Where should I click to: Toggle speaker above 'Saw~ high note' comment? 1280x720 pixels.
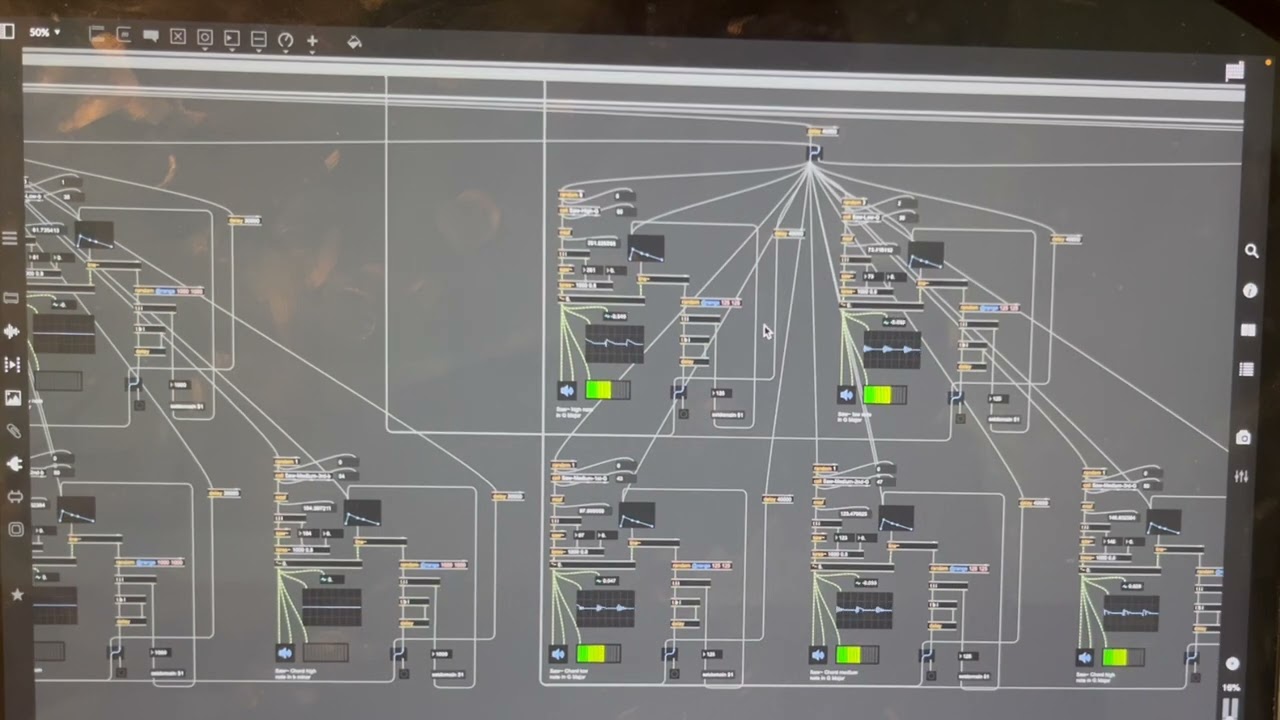click(x=568, y=391)
